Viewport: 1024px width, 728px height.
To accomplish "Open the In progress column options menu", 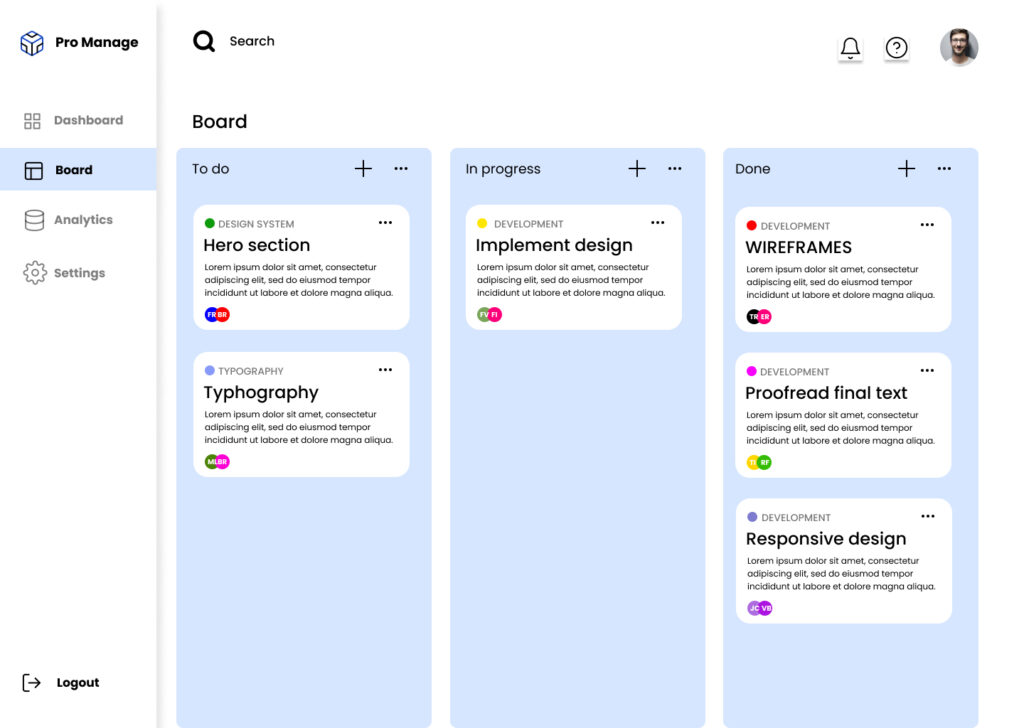I will (675, 169).
